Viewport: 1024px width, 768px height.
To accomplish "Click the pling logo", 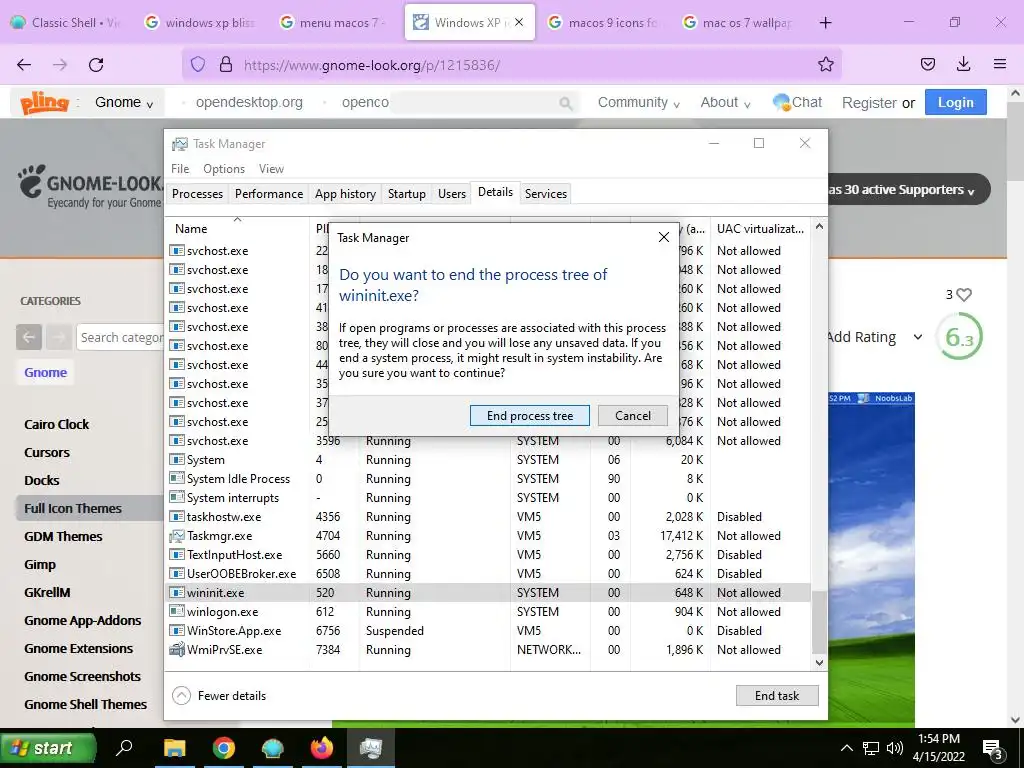I will click(x=44, y=103).
